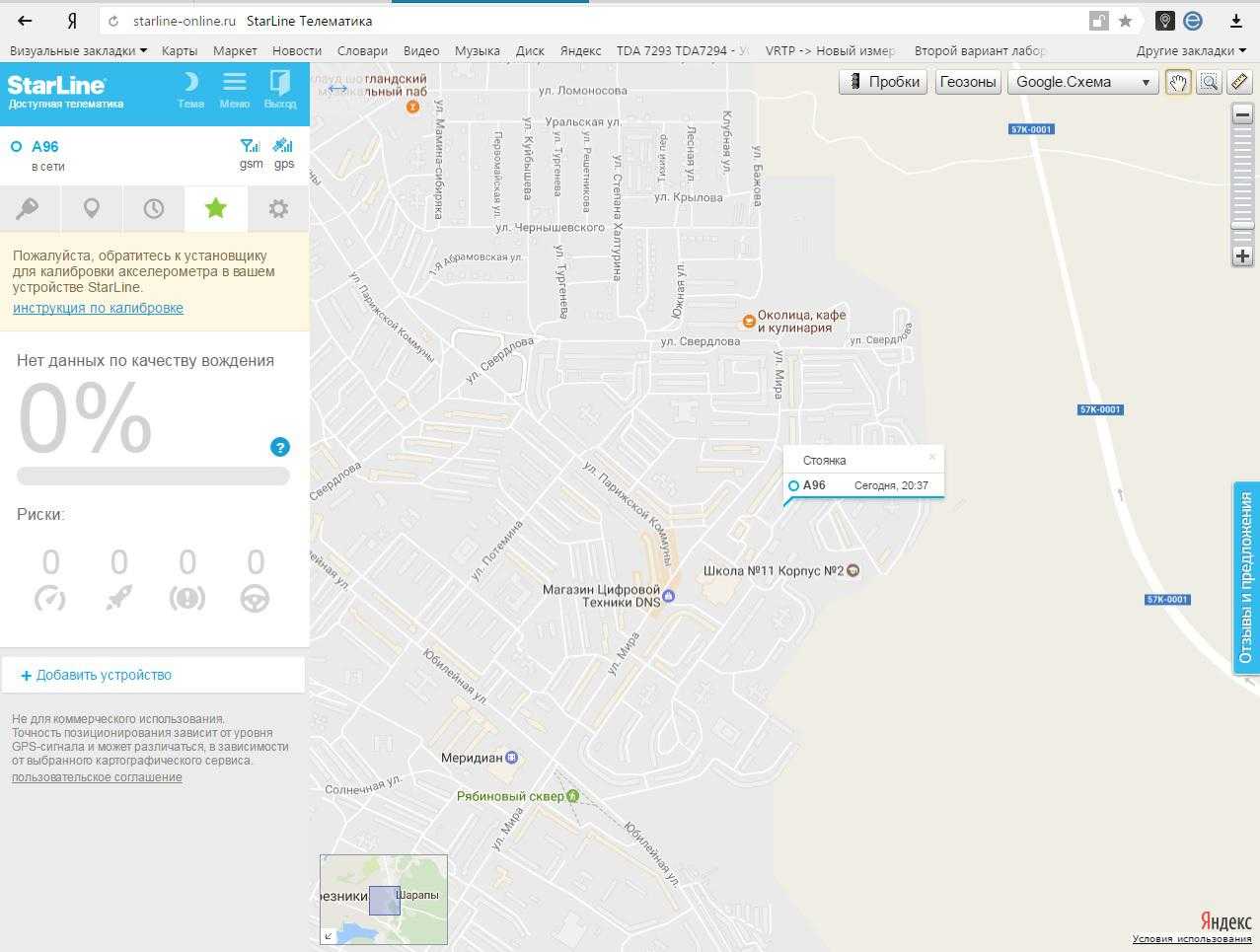Screen dimensions: 1260x952
Task: Select the hand pan map tool
Action: 1177,82
